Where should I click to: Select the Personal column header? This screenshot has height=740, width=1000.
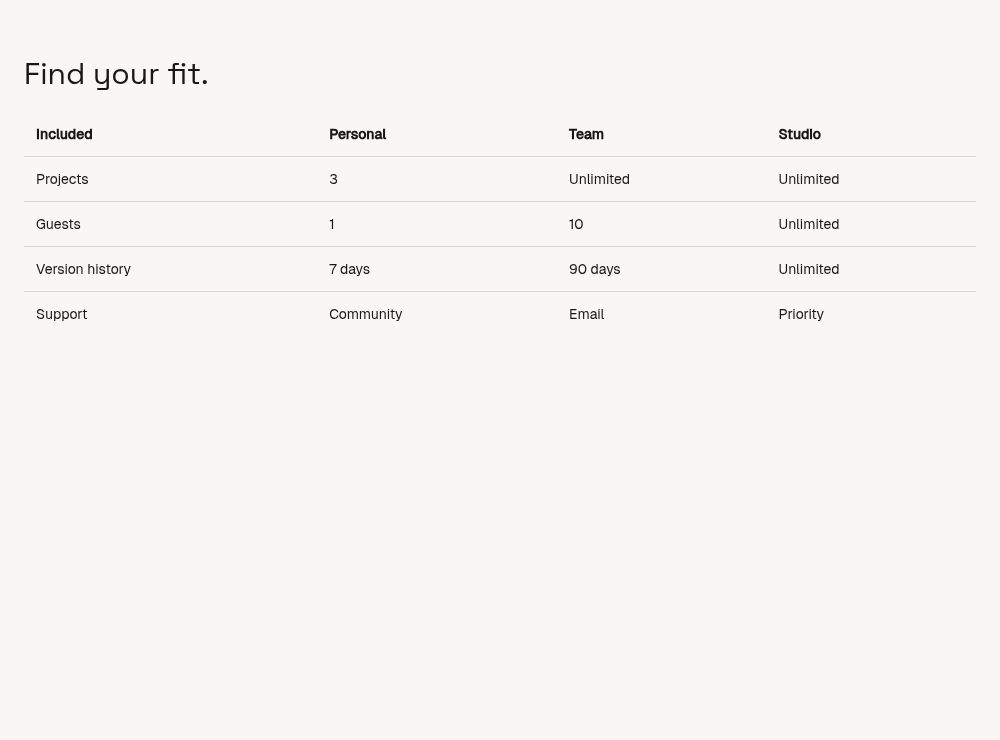point(358,134)
